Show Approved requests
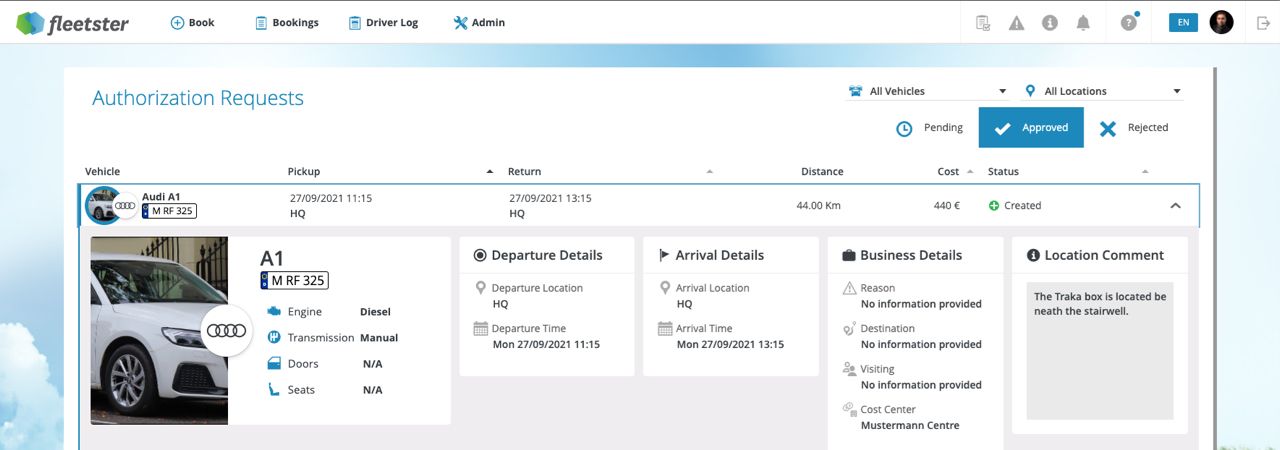Viewport: 1280px width, 450px height. pyautogui.click(x=1031, y=128)
